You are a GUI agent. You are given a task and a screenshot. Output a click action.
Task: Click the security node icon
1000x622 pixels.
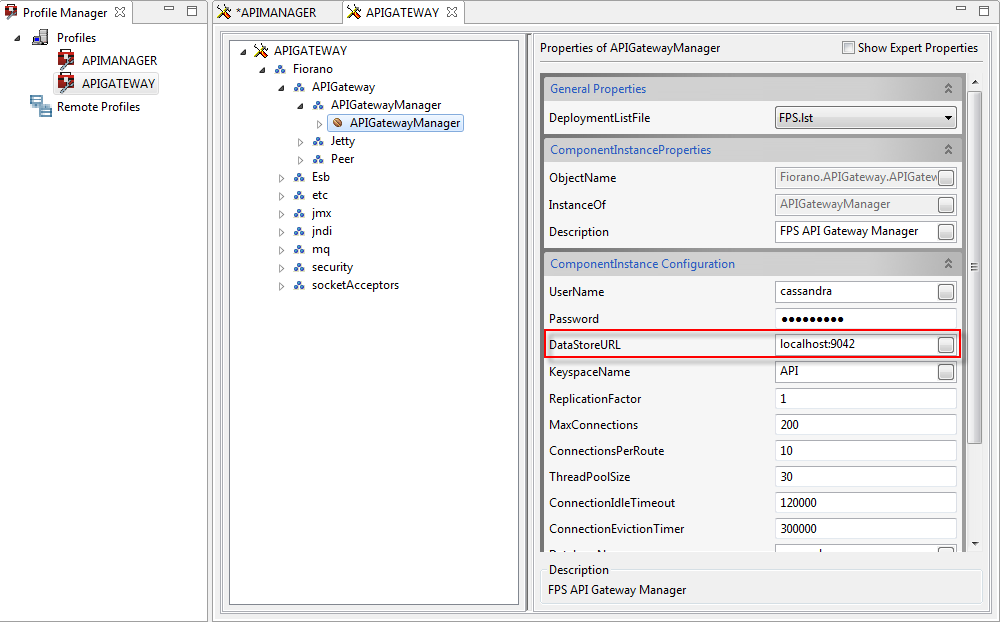click(299, 267)
